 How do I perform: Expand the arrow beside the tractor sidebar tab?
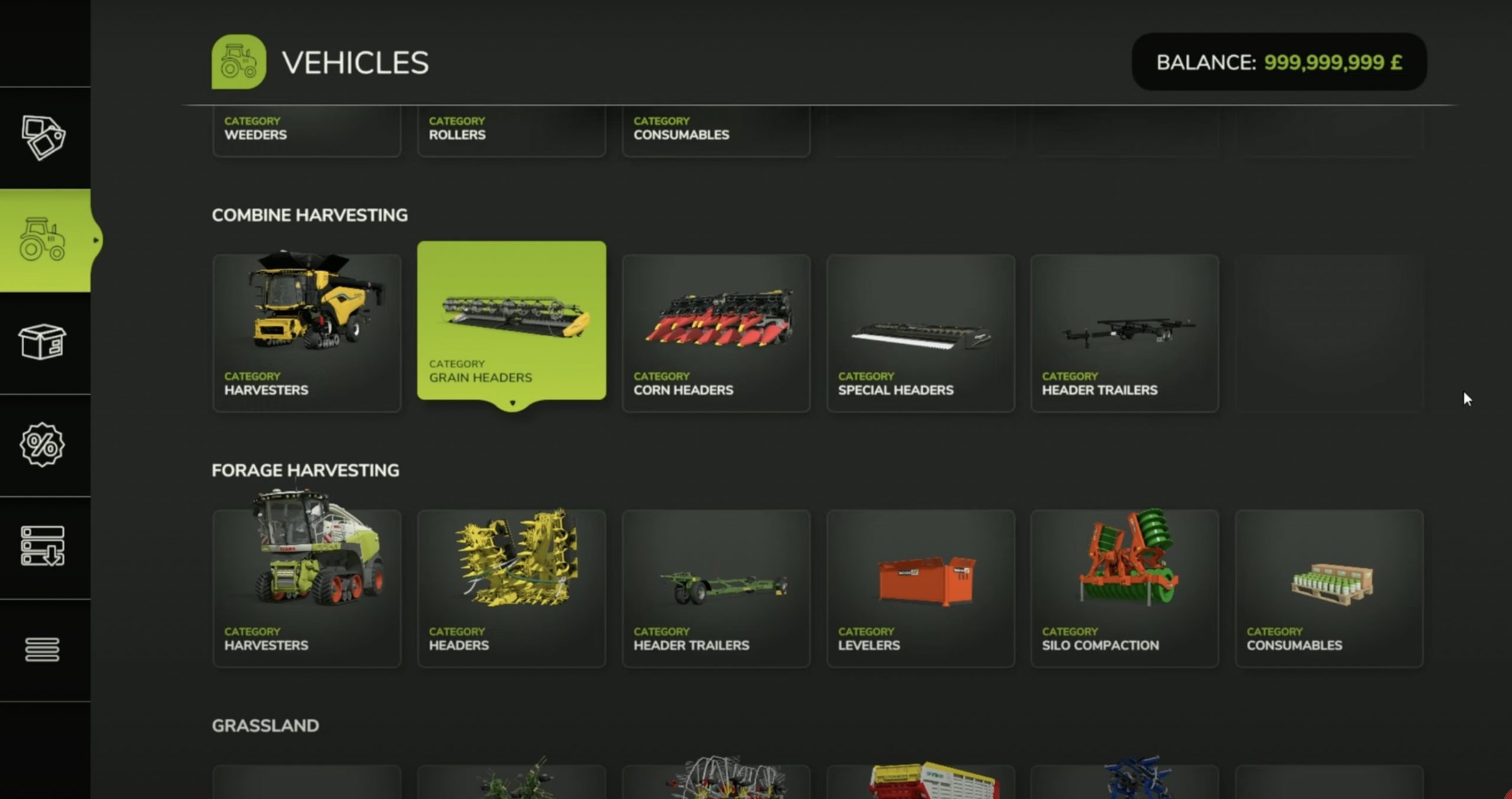[96, 240]
